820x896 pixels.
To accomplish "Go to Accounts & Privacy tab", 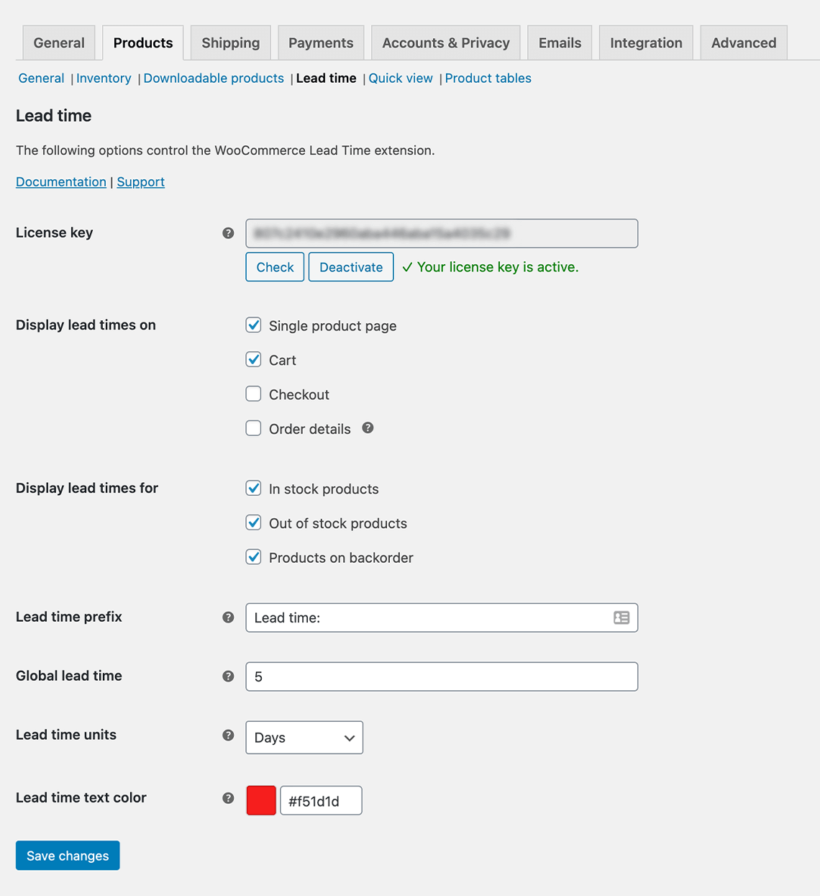I will point(446,43).
